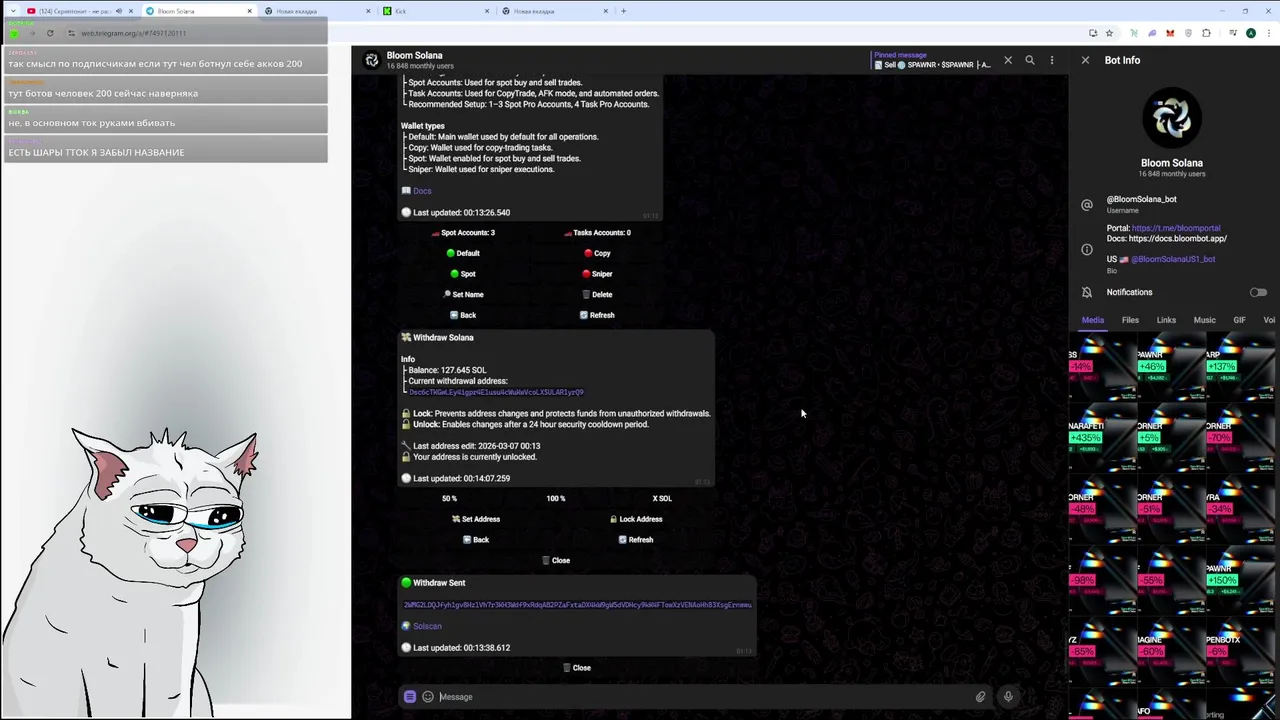1280x720 pixels.
Task: Switch to the Links tab
Action: coord(1166,320)
